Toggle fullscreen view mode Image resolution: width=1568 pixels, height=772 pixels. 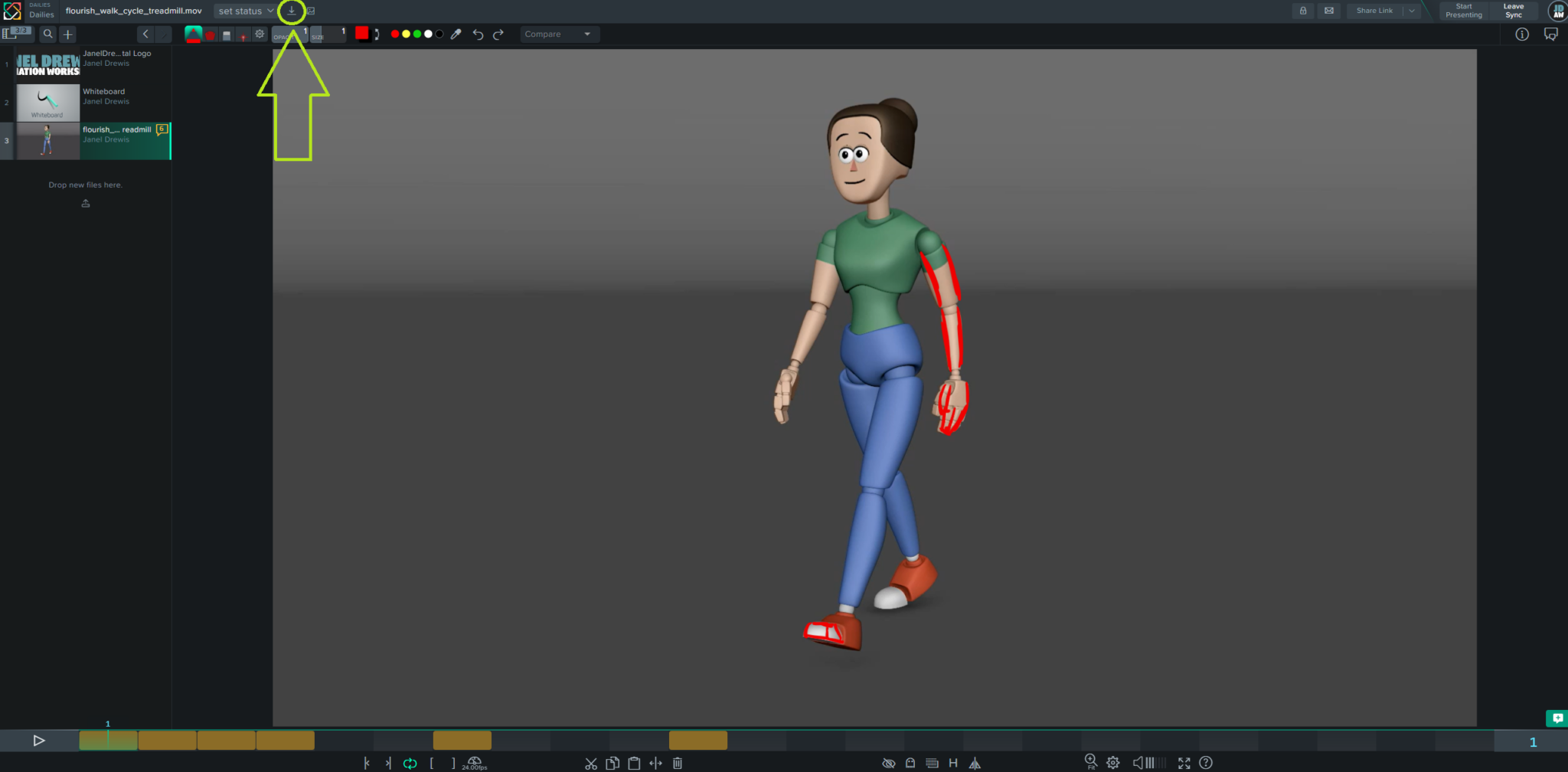(1184, 763)
